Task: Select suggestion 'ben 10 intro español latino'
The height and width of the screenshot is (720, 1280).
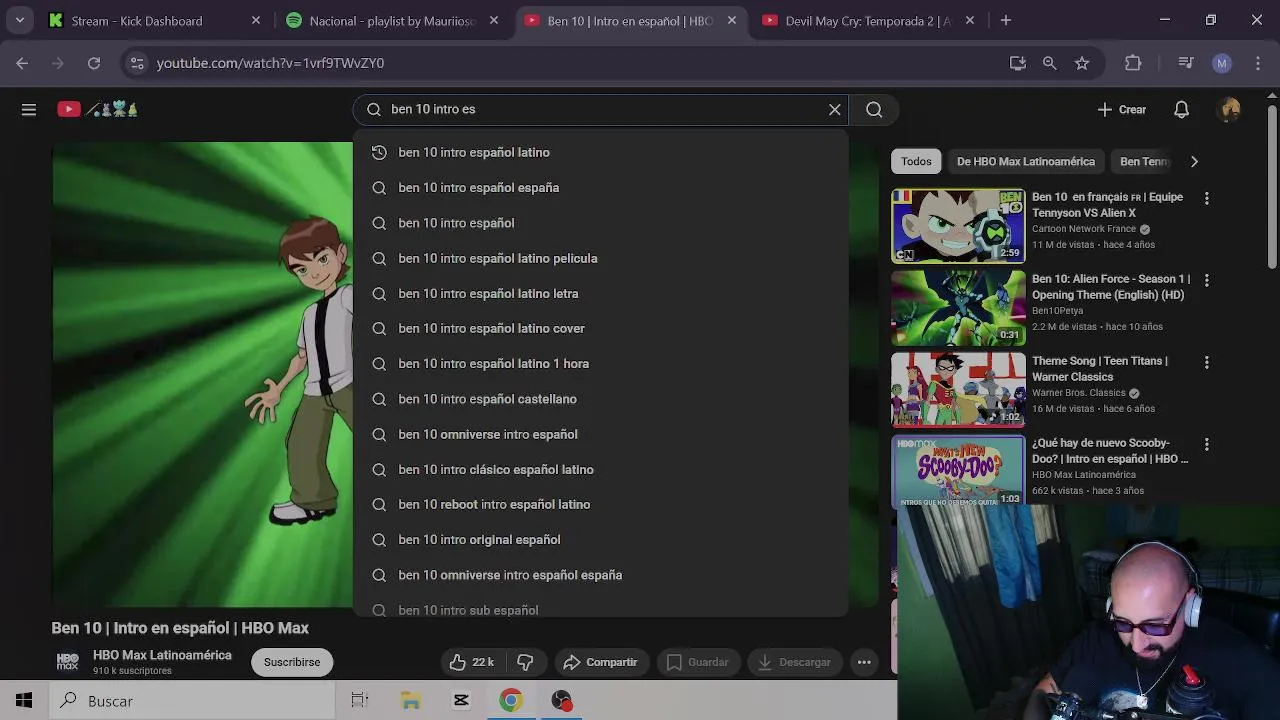Action: point(600,152)
